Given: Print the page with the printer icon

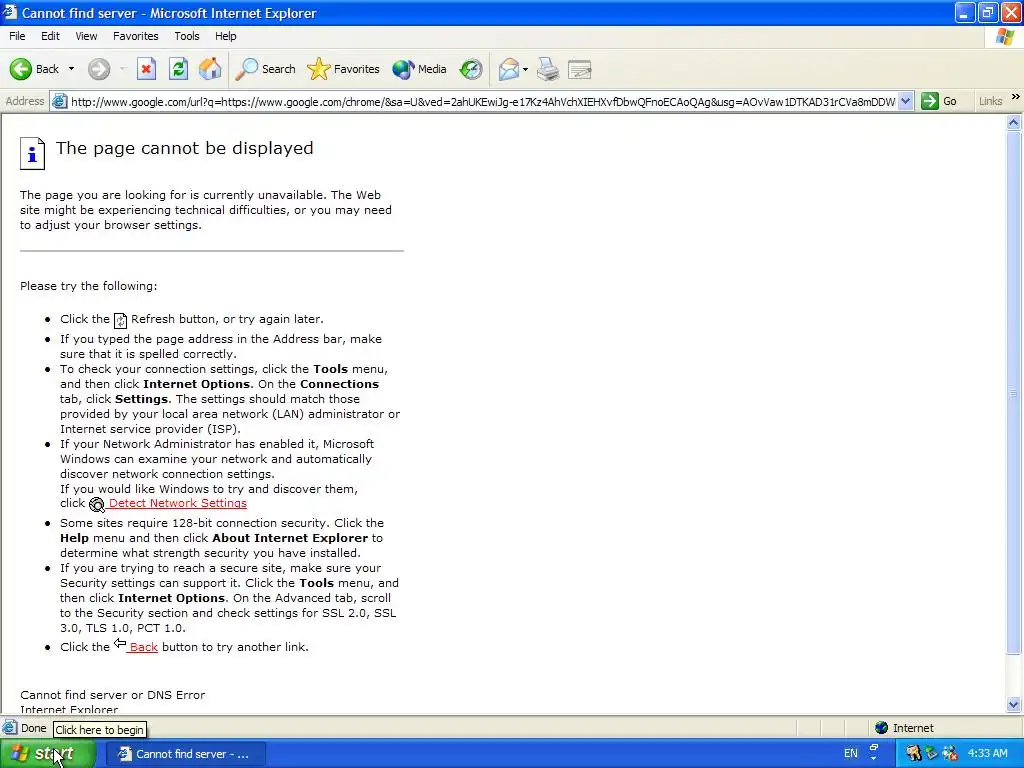Looking at the screenshot, I should click(548, 69).
